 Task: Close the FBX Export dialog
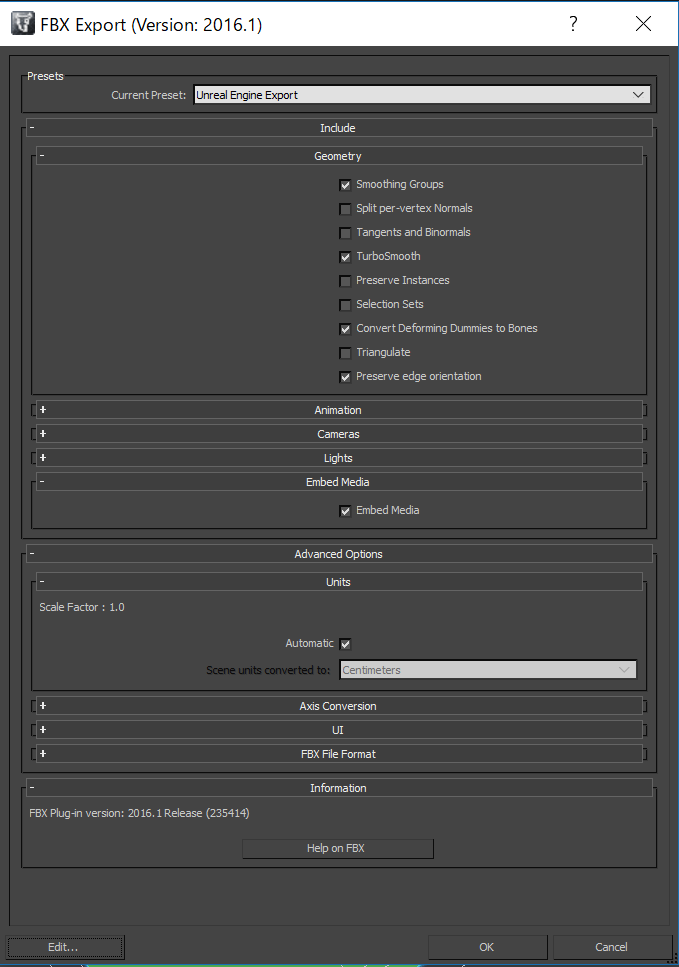[x=643, y=24]
